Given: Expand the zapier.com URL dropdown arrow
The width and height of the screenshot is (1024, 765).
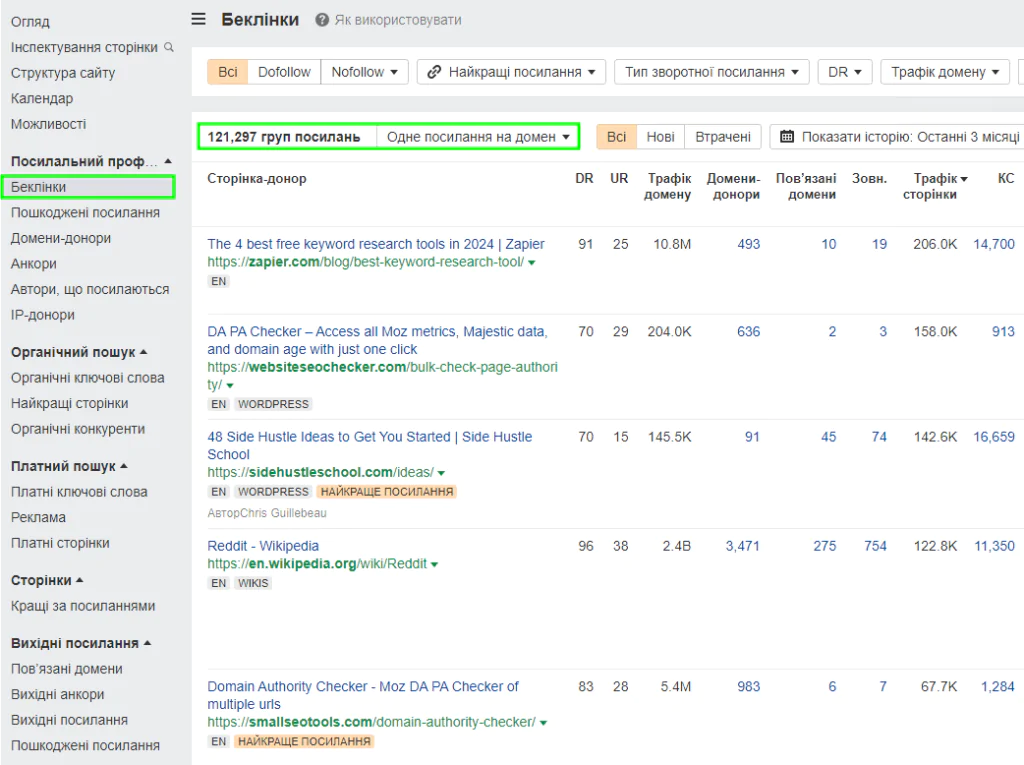Looking at the screenshot, I should [532, 263].
